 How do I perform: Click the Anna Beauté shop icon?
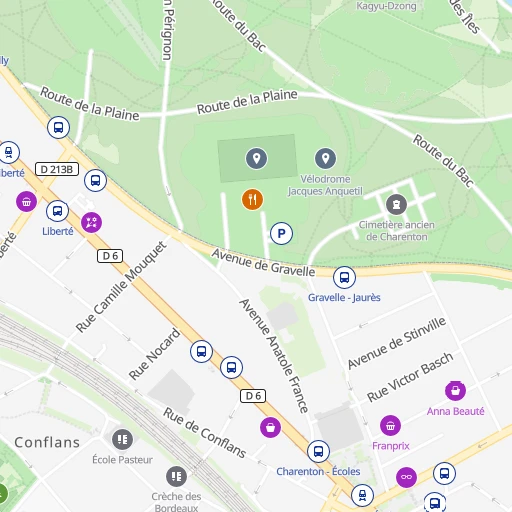coord(455,390)
